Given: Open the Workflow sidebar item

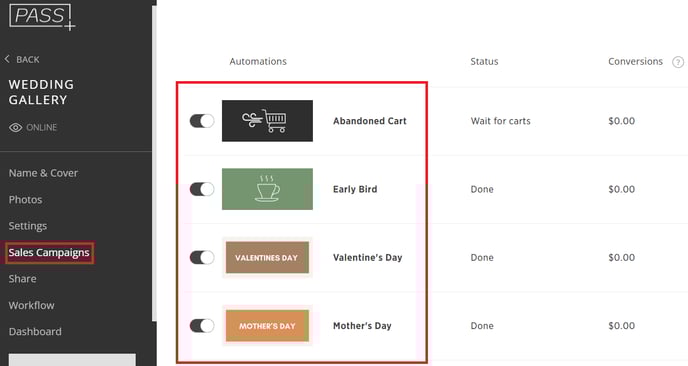Looking at the screenshot, I should click(x=32, y=305).
